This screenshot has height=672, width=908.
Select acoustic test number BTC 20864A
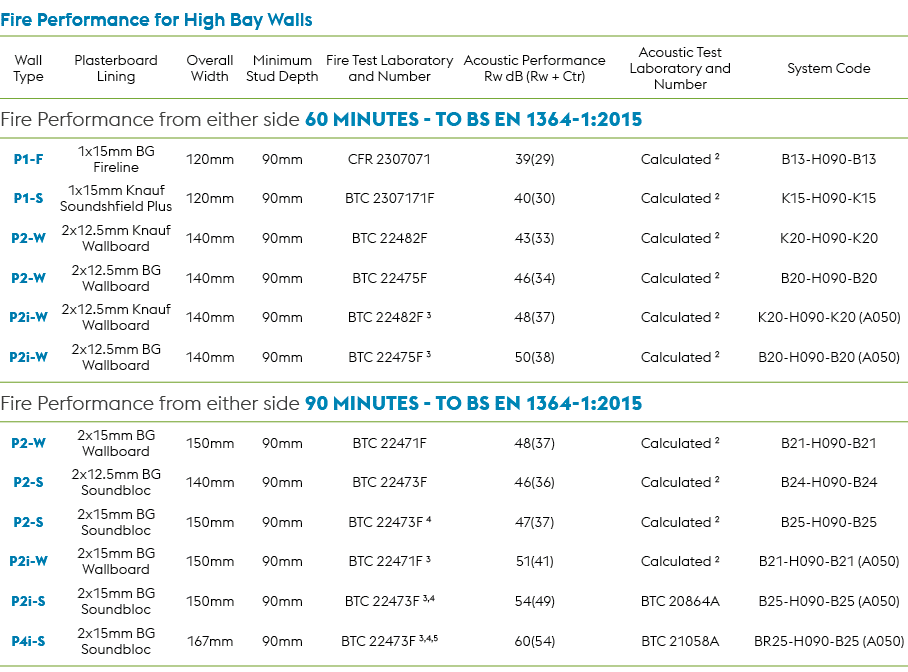680,601
